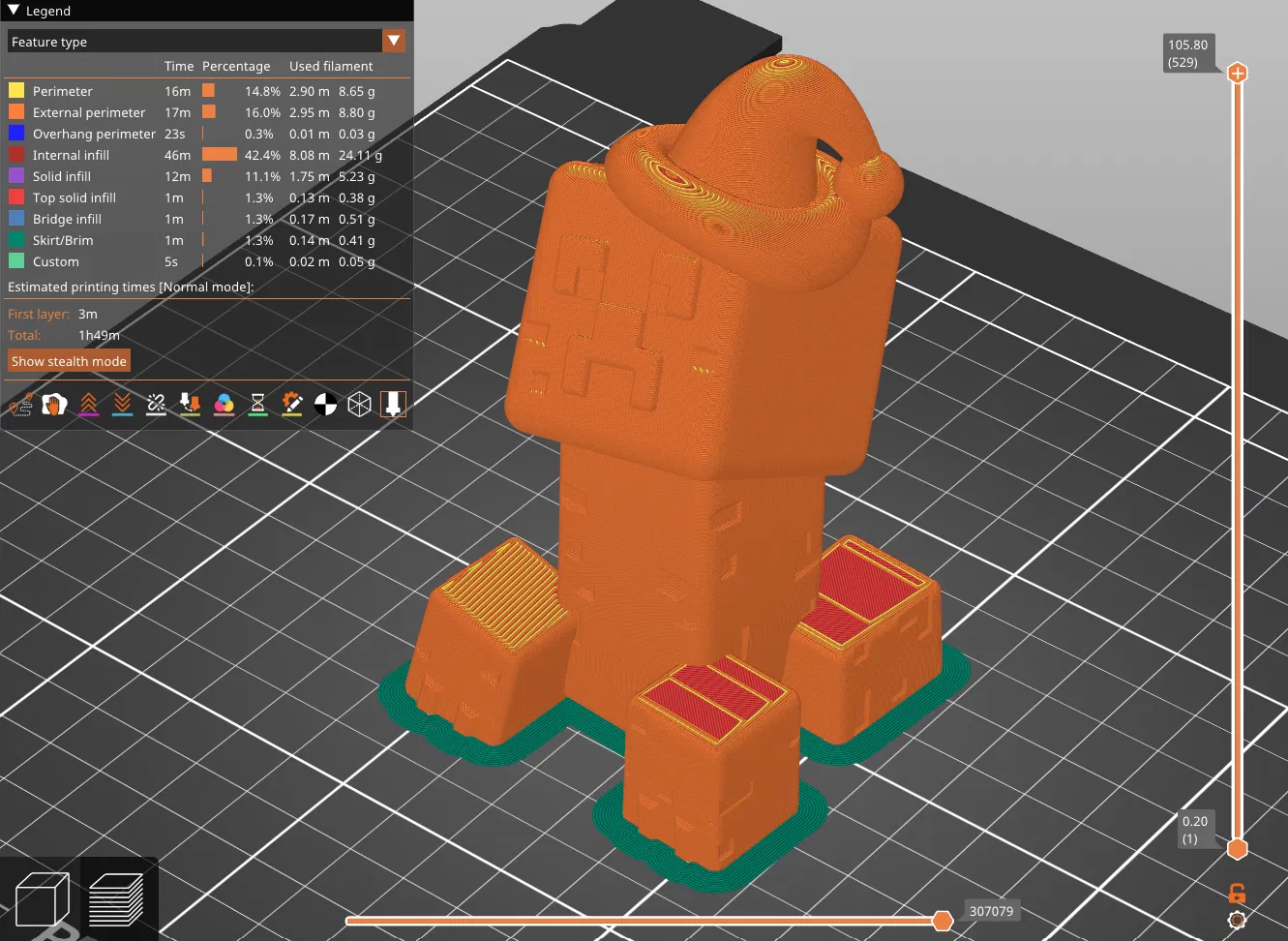
Task: Click Estimated printing times heading
Action: (131, 287)
